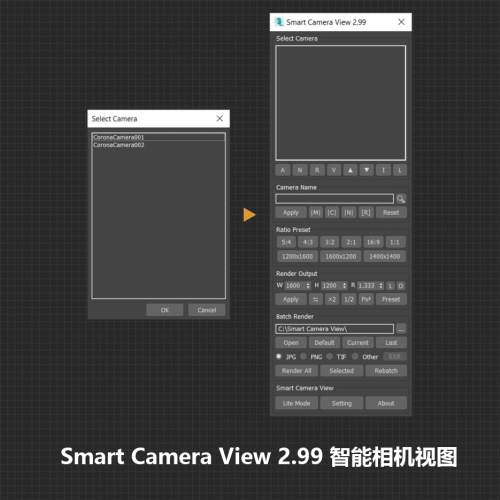Click the ratio spinner arrows next to 1.333
The width and height of the screenshot is (500, 500).
381,286
